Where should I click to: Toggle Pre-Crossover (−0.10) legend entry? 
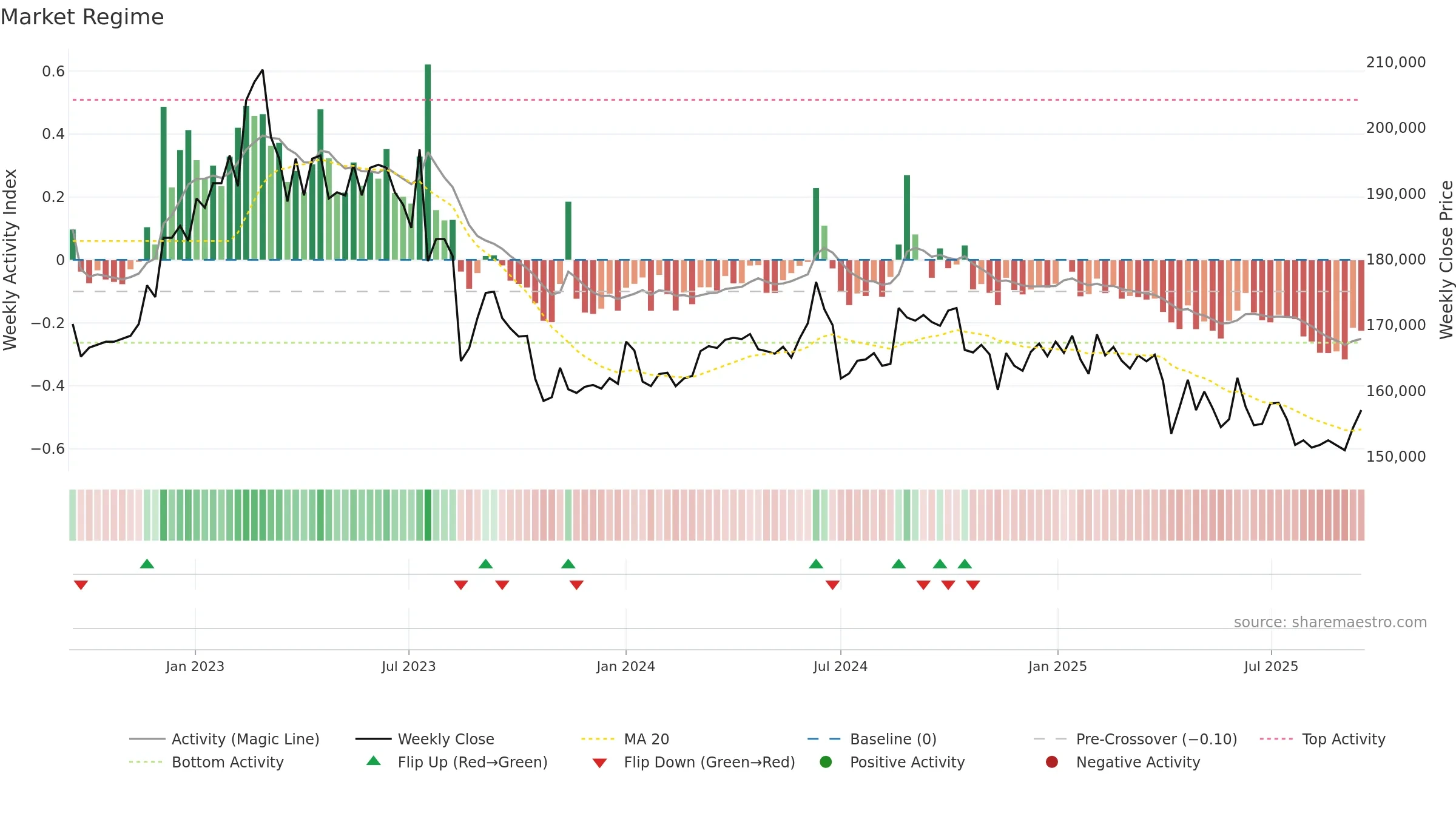coord(1135,739)
